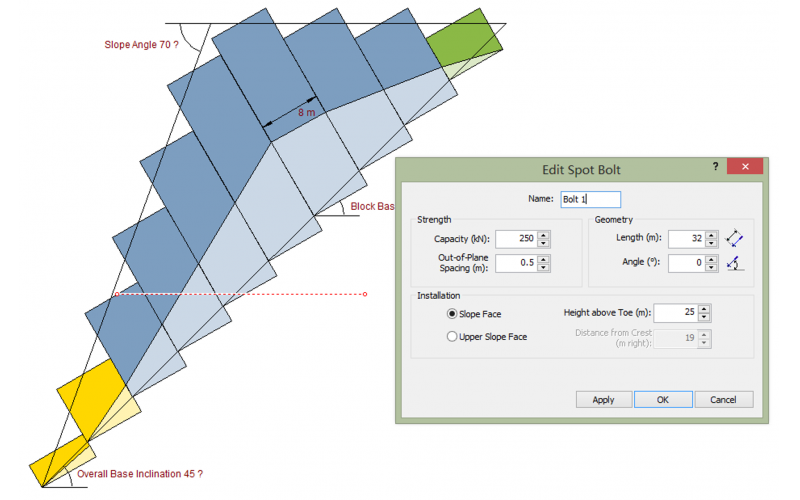Image resolution: width=800 pixels, height=500 pixels.
Task: Increase the bolt Length with up arrow
Action: (711, 235)
